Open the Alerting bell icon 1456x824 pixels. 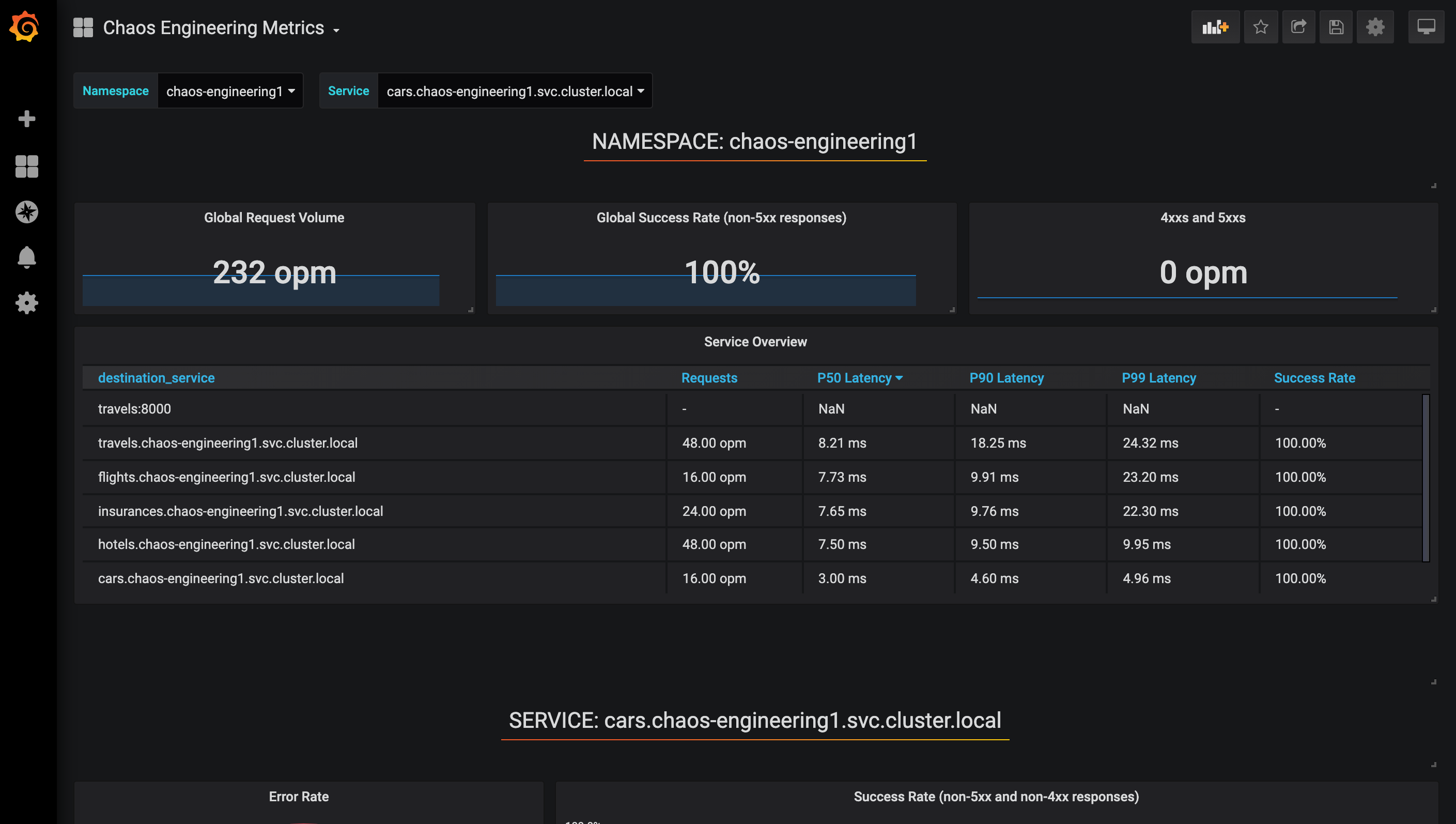26,257
